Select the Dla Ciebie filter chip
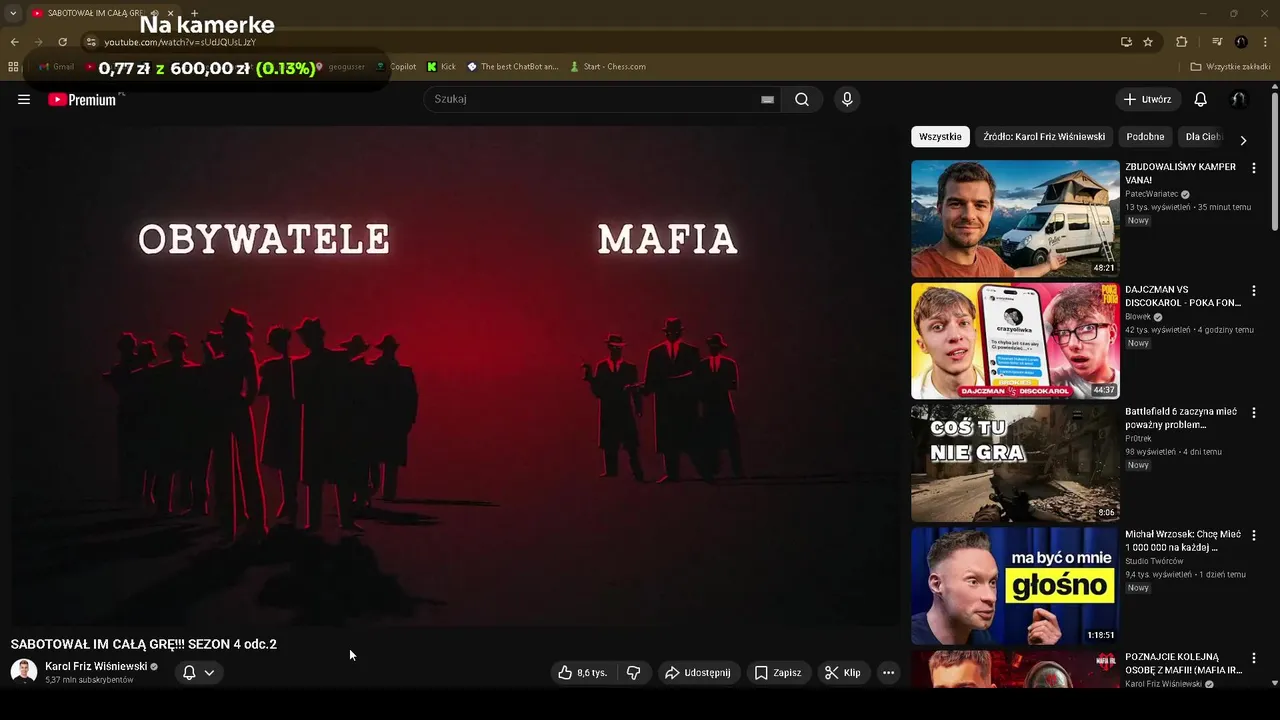Image resolution: width=1280 pixels, height=720 pixels. (x=1203, y=137)
